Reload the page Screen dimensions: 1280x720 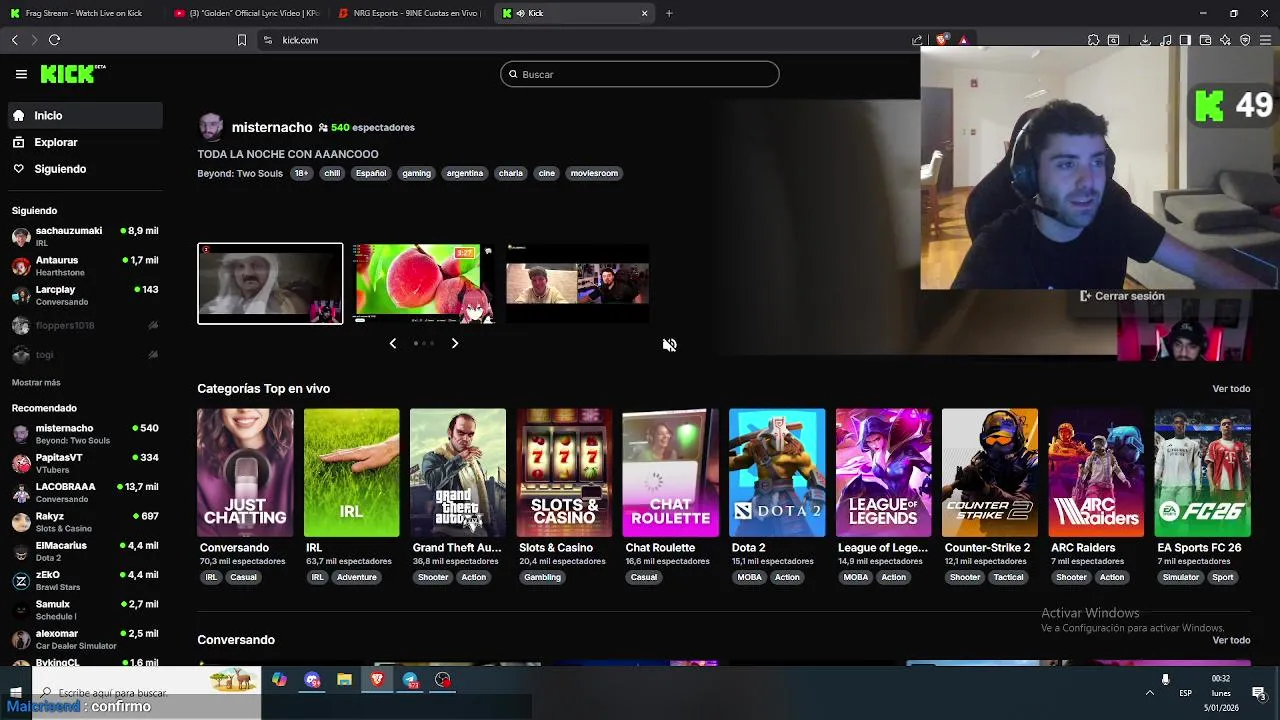54,40
